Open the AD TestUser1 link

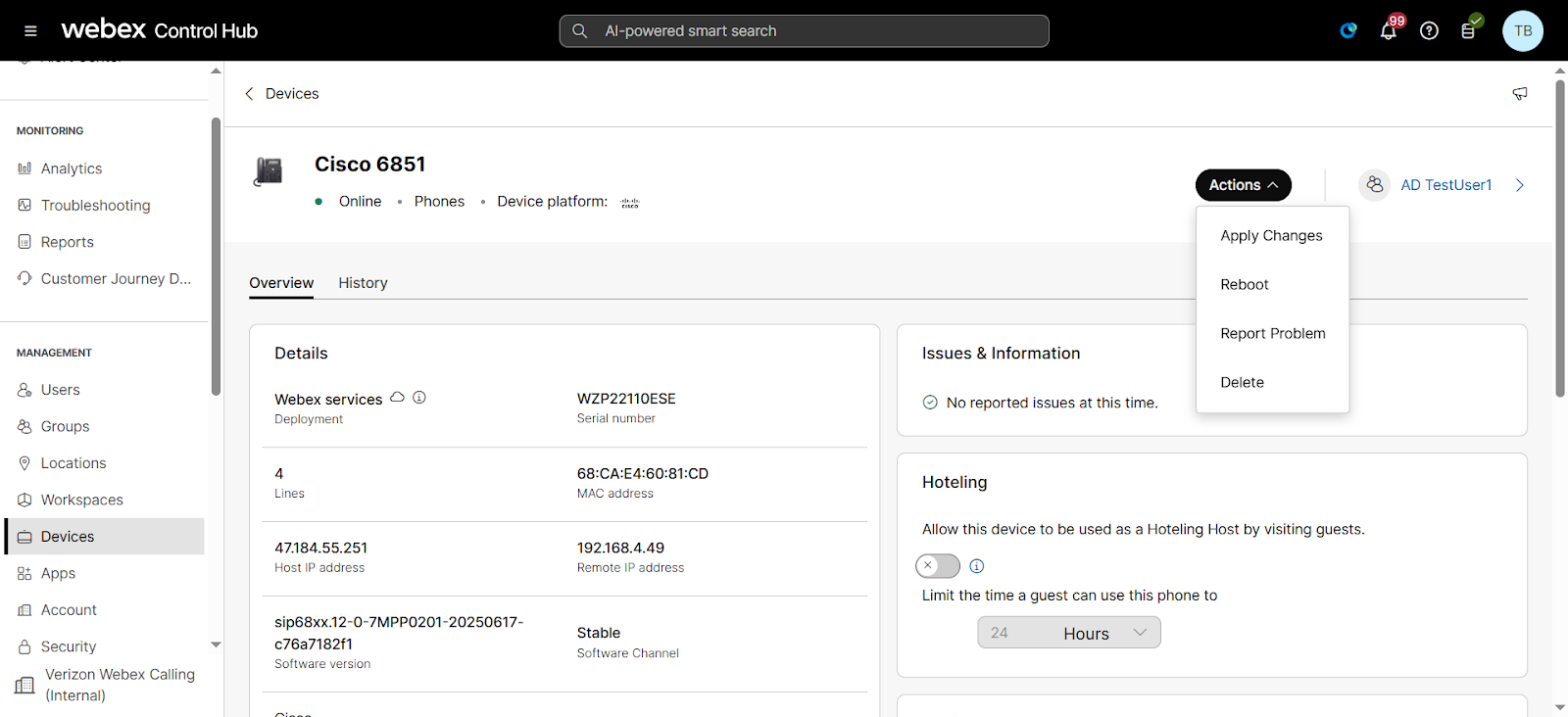coord(1446,185)
